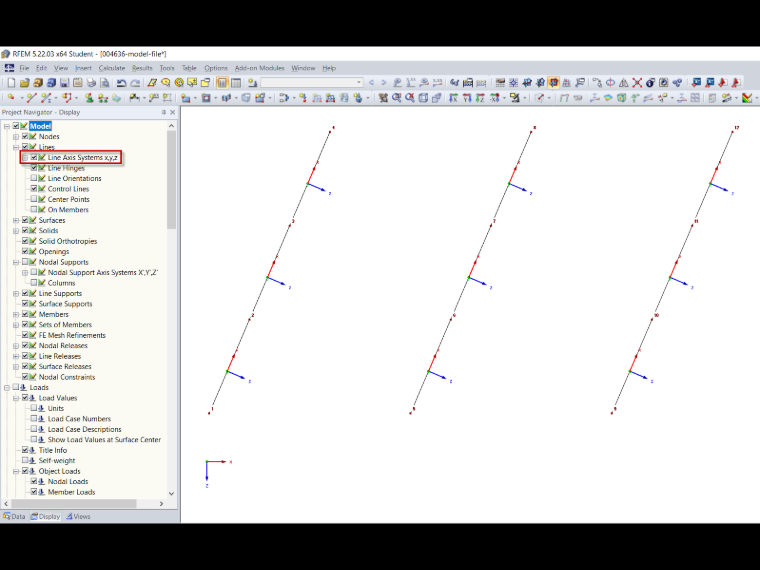760x570 pixels.
Task: Open the Add-on Modules menu
Action: pyautogui.click(x=259, y=68)
